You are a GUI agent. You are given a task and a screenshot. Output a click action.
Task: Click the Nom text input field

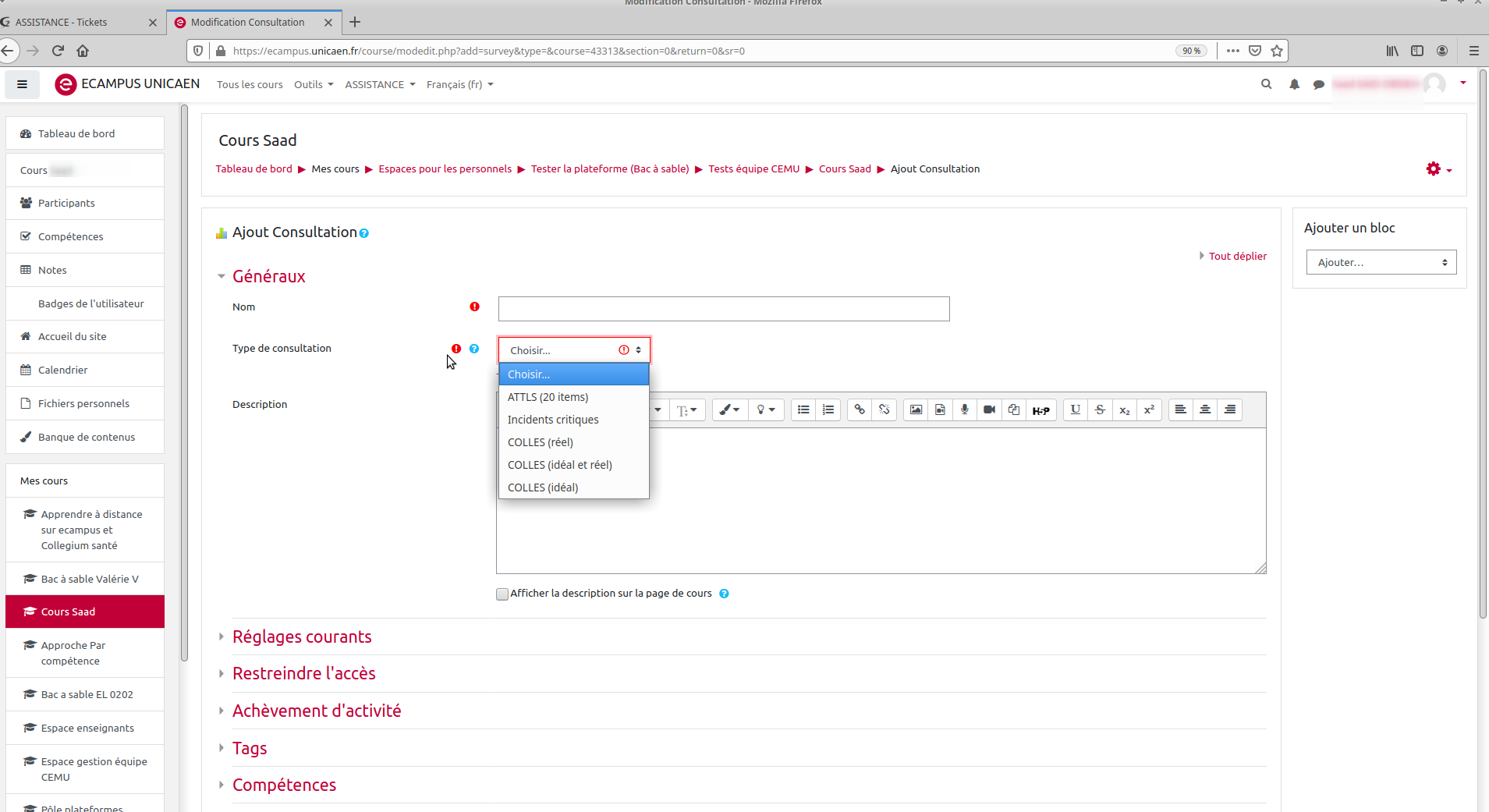(x=723, y=309)
